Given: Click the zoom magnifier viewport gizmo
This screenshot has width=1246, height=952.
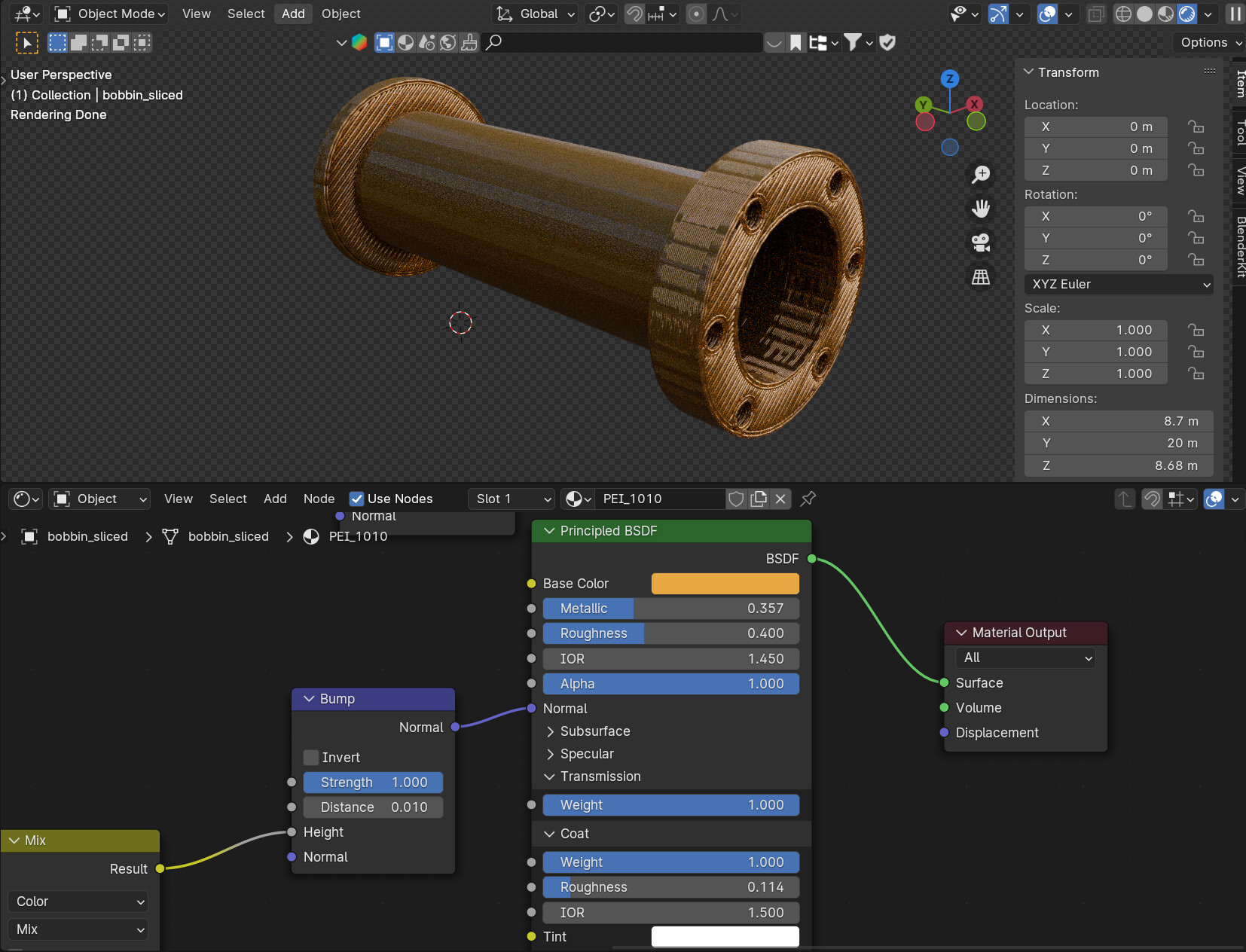Looking at the screenshot, I should 981,175.
